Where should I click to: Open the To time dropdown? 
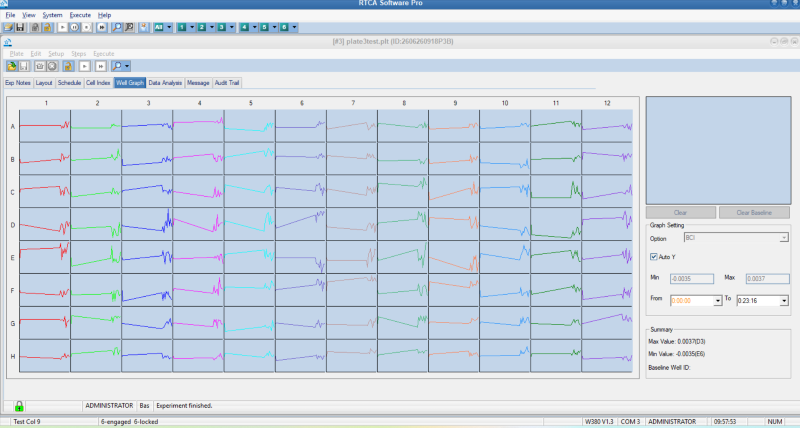pyautogui.click(x=784, y=301)
